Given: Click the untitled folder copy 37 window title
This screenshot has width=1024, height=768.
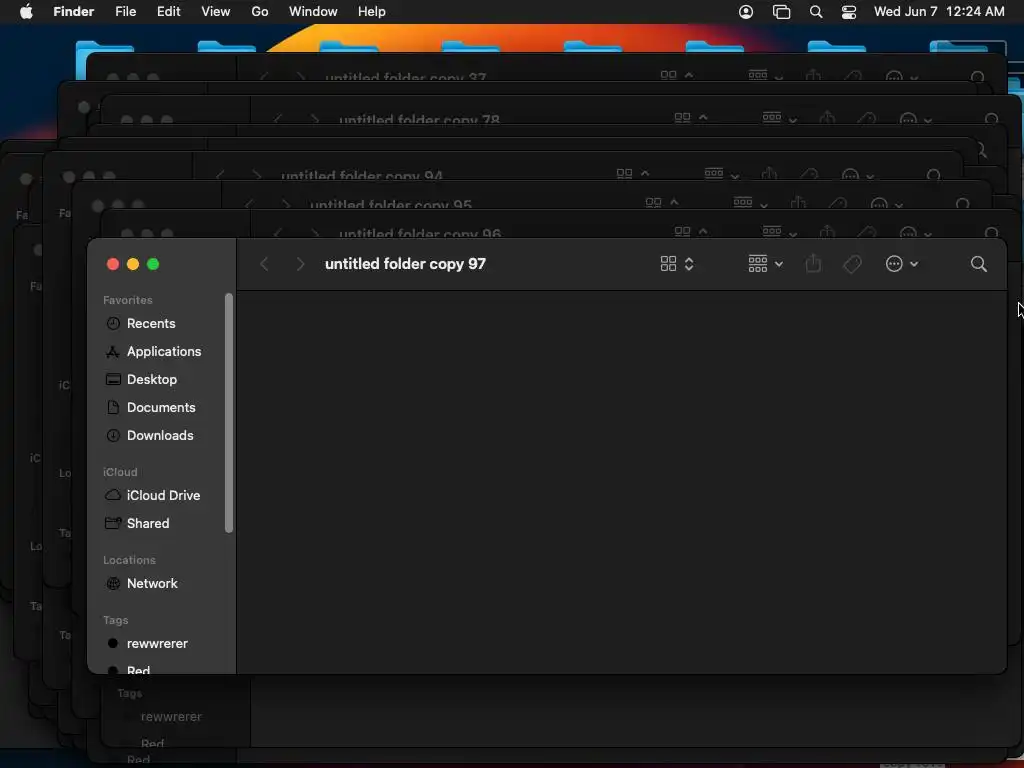Looking at the screenshot, I should 405,77.
